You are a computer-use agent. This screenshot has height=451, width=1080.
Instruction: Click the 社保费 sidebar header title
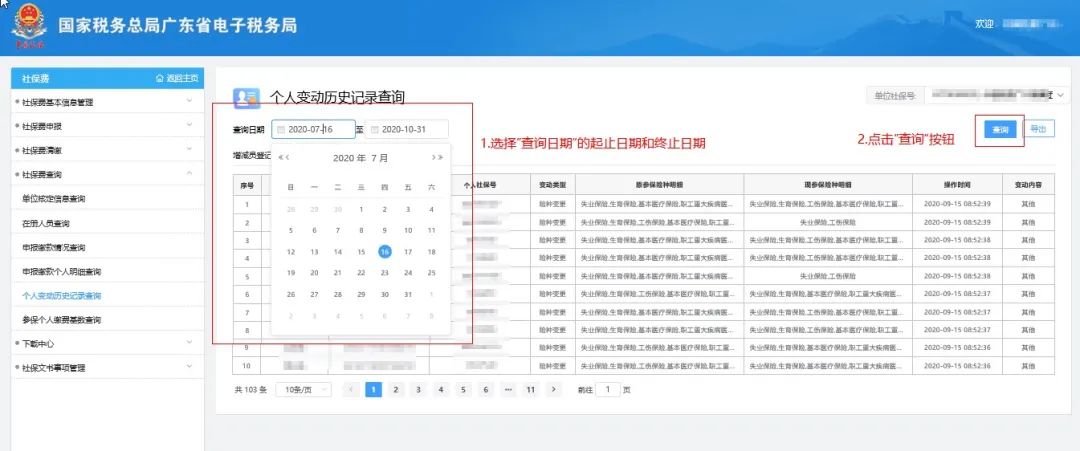[35, 78]
